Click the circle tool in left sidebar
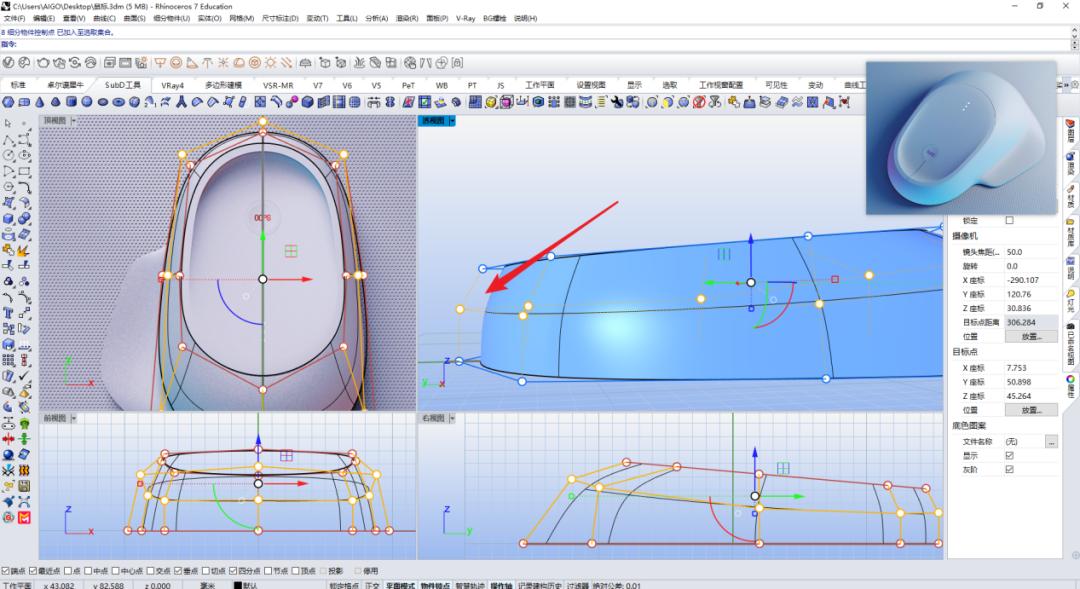 8,156
